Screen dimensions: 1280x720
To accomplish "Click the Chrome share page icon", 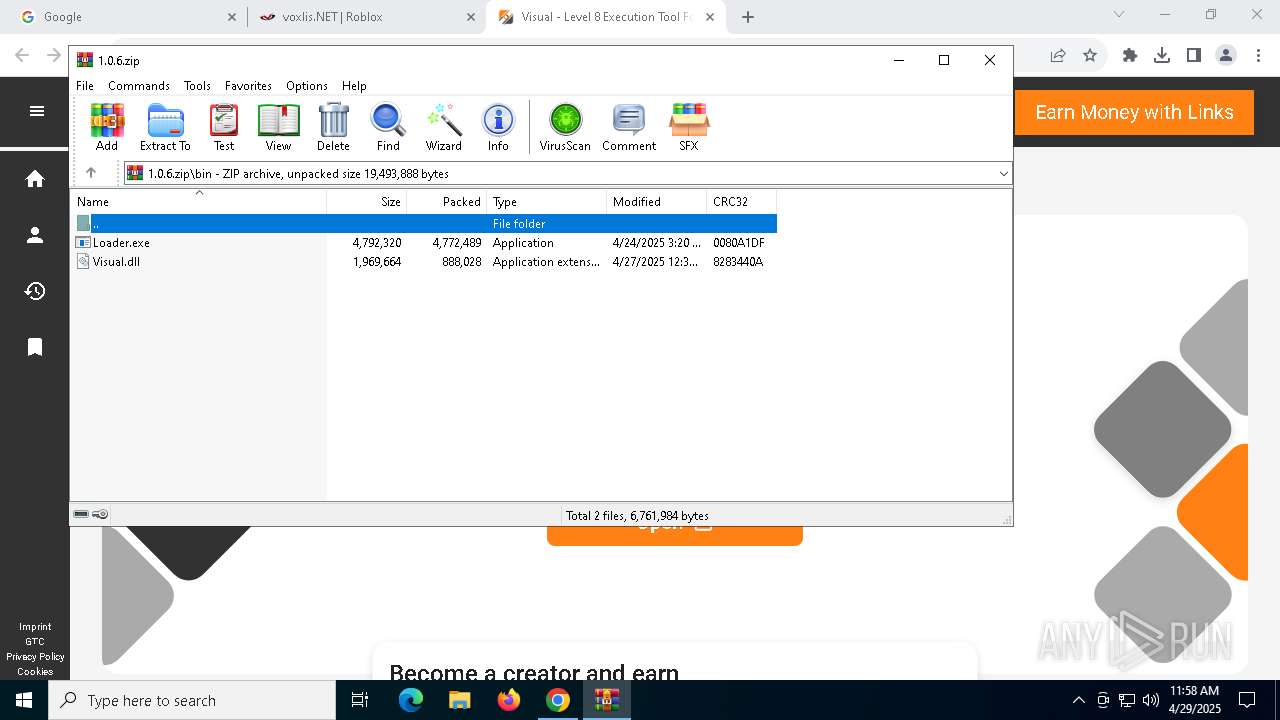I will click(1058, 56).
